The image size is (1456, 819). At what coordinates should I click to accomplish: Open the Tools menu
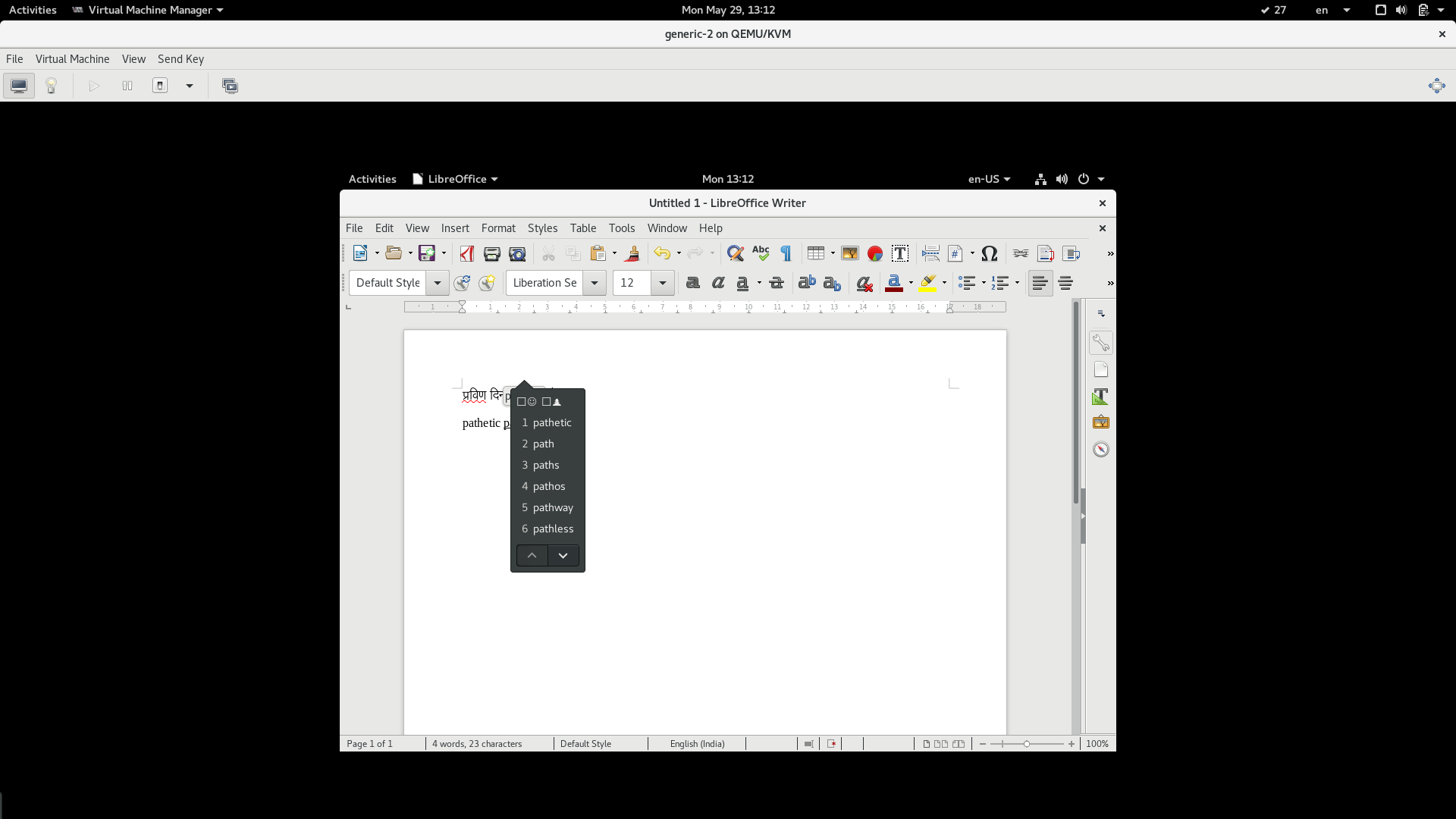click(622, 228)
